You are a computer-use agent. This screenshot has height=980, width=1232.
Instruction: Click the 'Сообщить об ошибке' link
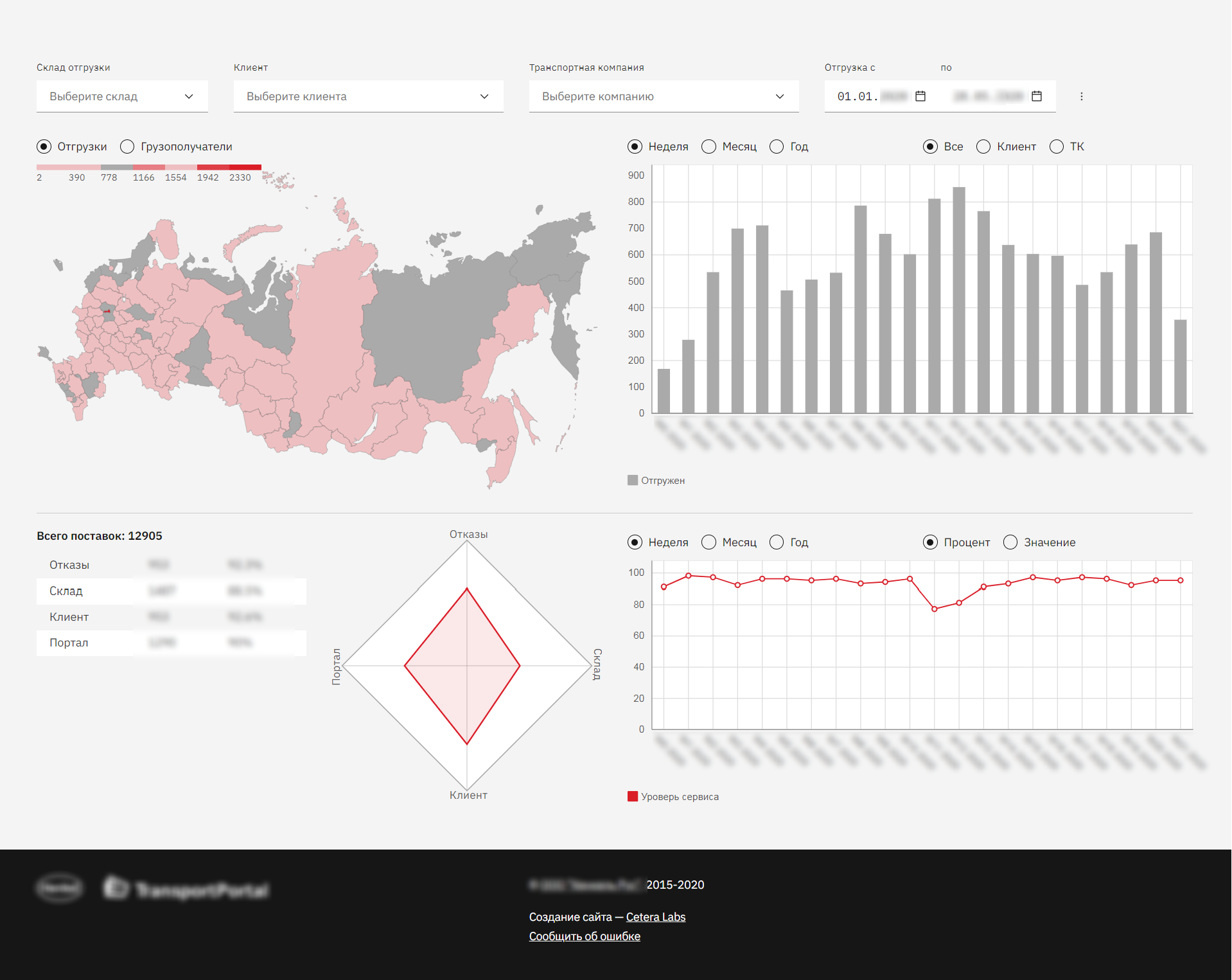coord(584,936)
